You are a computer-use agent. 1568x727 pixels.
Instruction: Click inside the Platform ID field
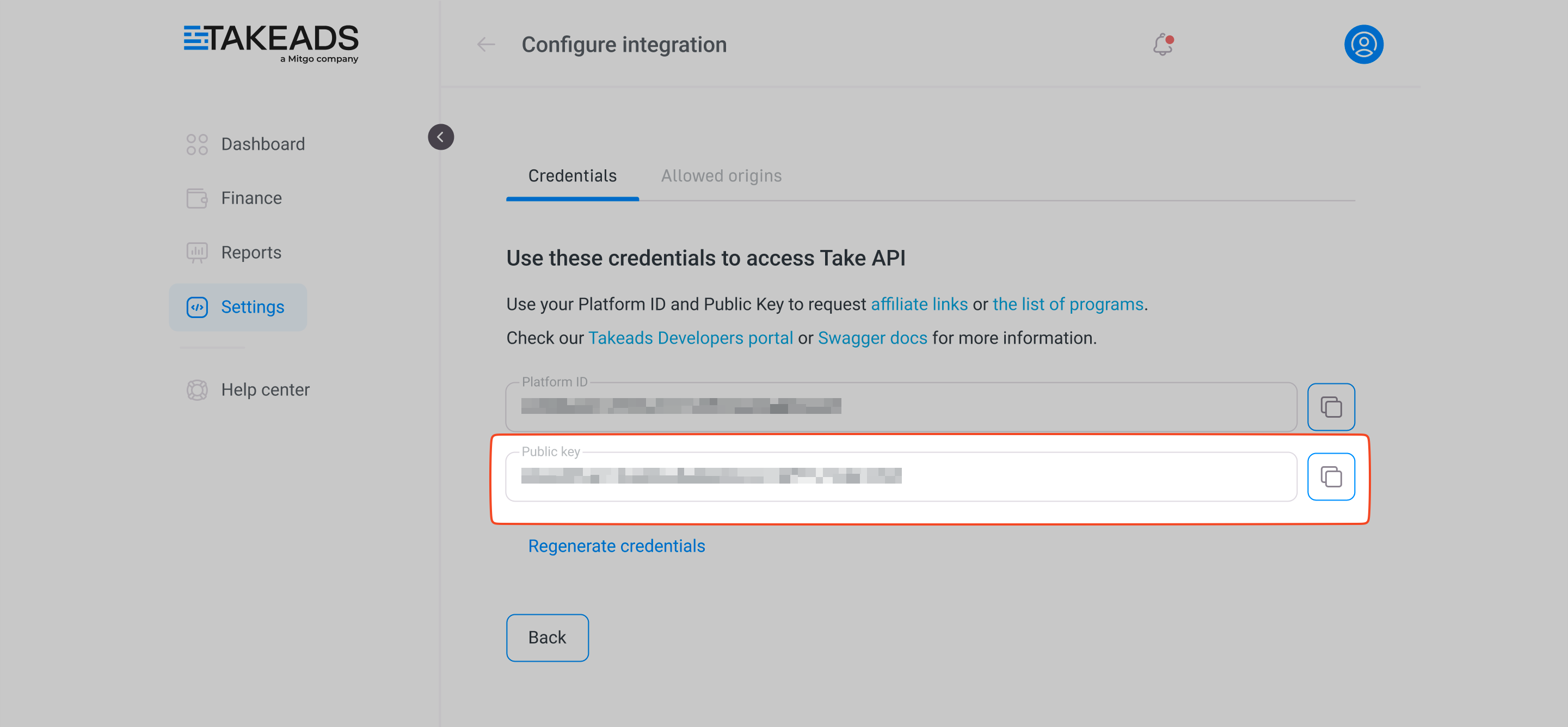tap(901, 407)
